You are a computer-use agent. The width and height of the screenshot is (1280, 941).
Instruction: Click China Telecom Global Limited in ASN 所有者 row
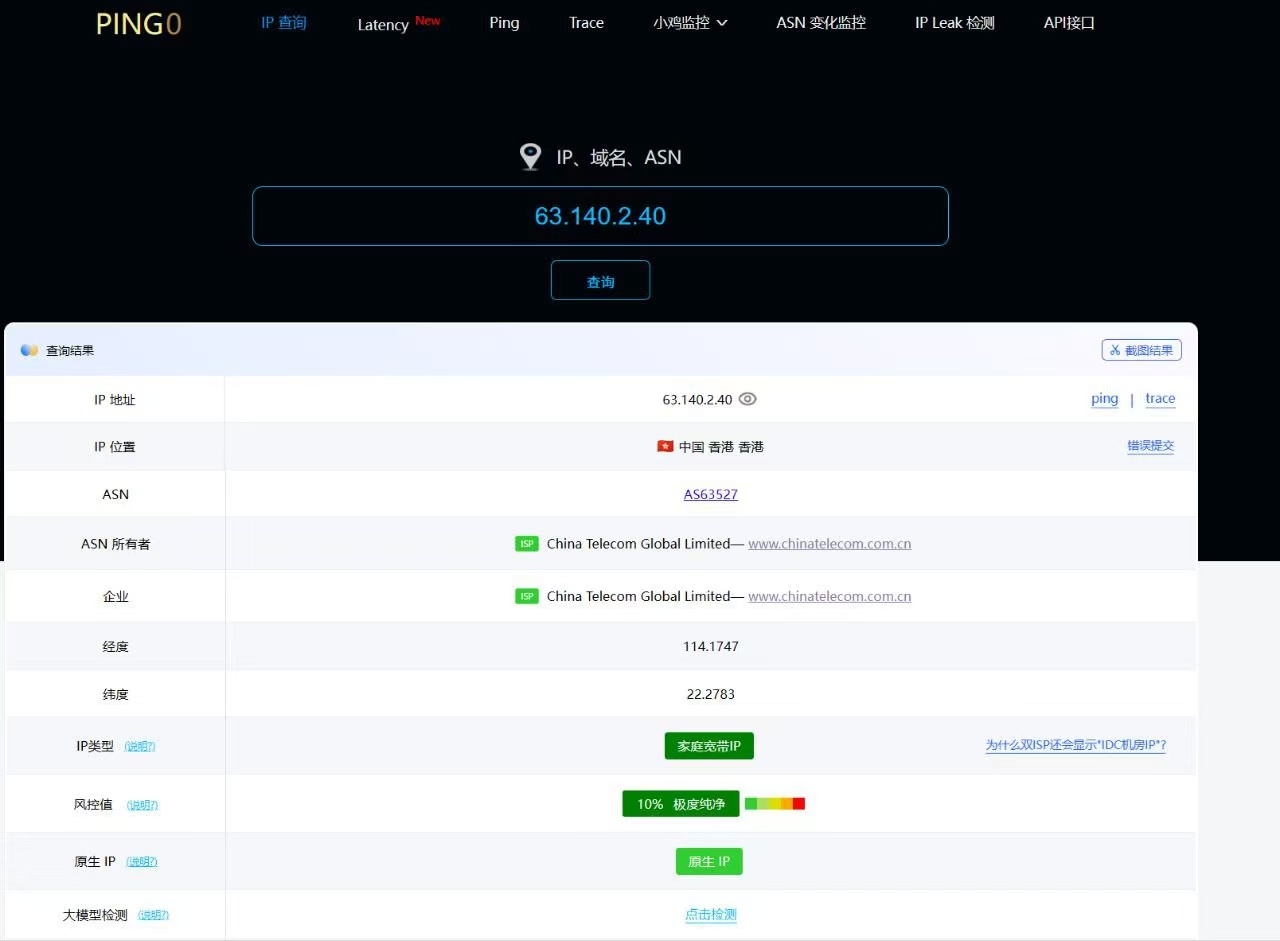(x=638, y=544)
